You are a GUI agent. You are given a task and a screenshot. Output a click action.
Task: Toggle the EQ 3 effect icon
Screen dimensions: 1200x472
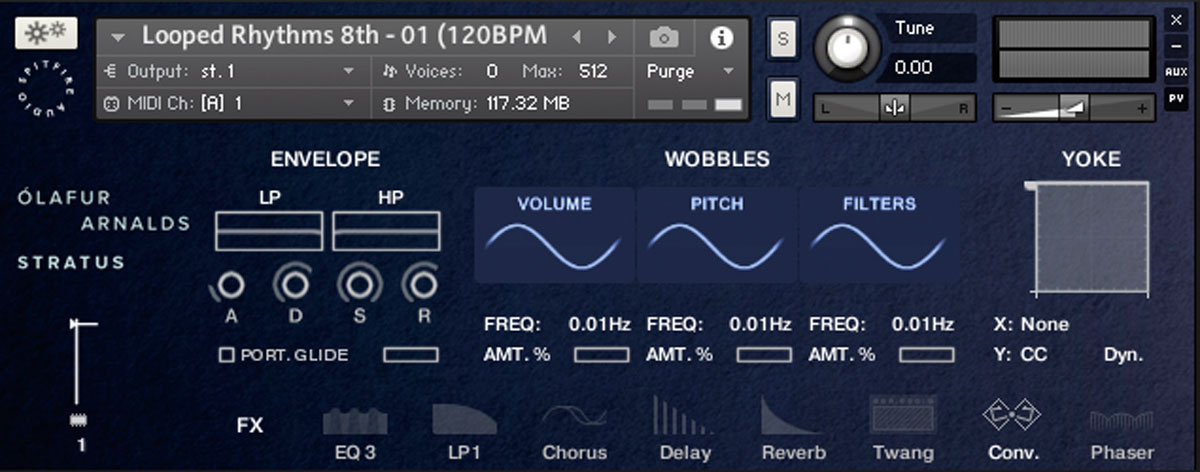coord(355,418)
